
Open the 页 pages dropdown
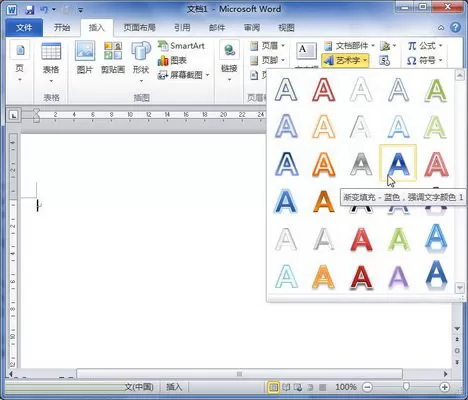[x=20, y=62]
